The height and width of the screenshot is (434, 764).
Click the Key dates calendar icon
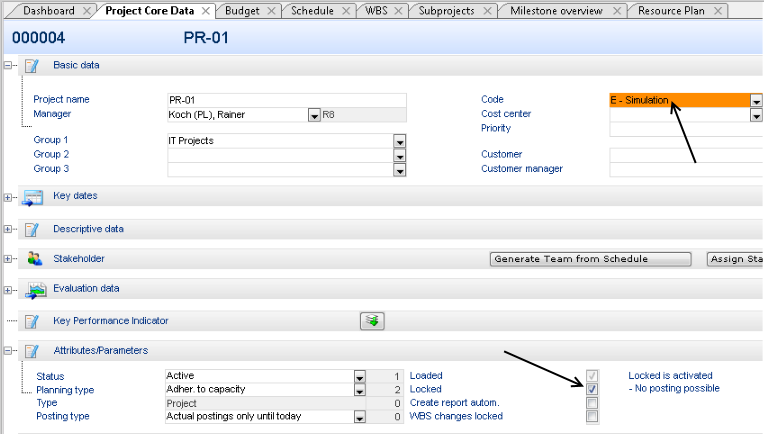[33, 198]
